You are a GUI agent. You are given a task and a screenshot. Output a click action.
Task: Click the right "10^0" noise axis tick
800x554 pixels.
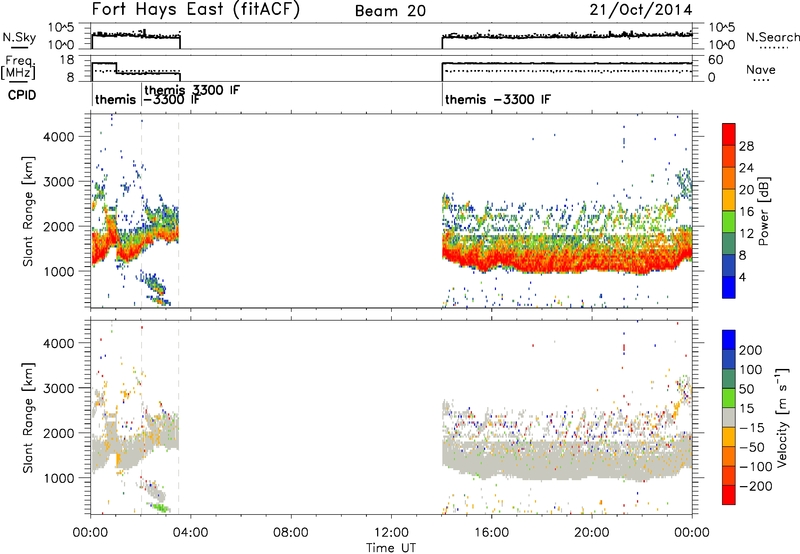(722, 44)
